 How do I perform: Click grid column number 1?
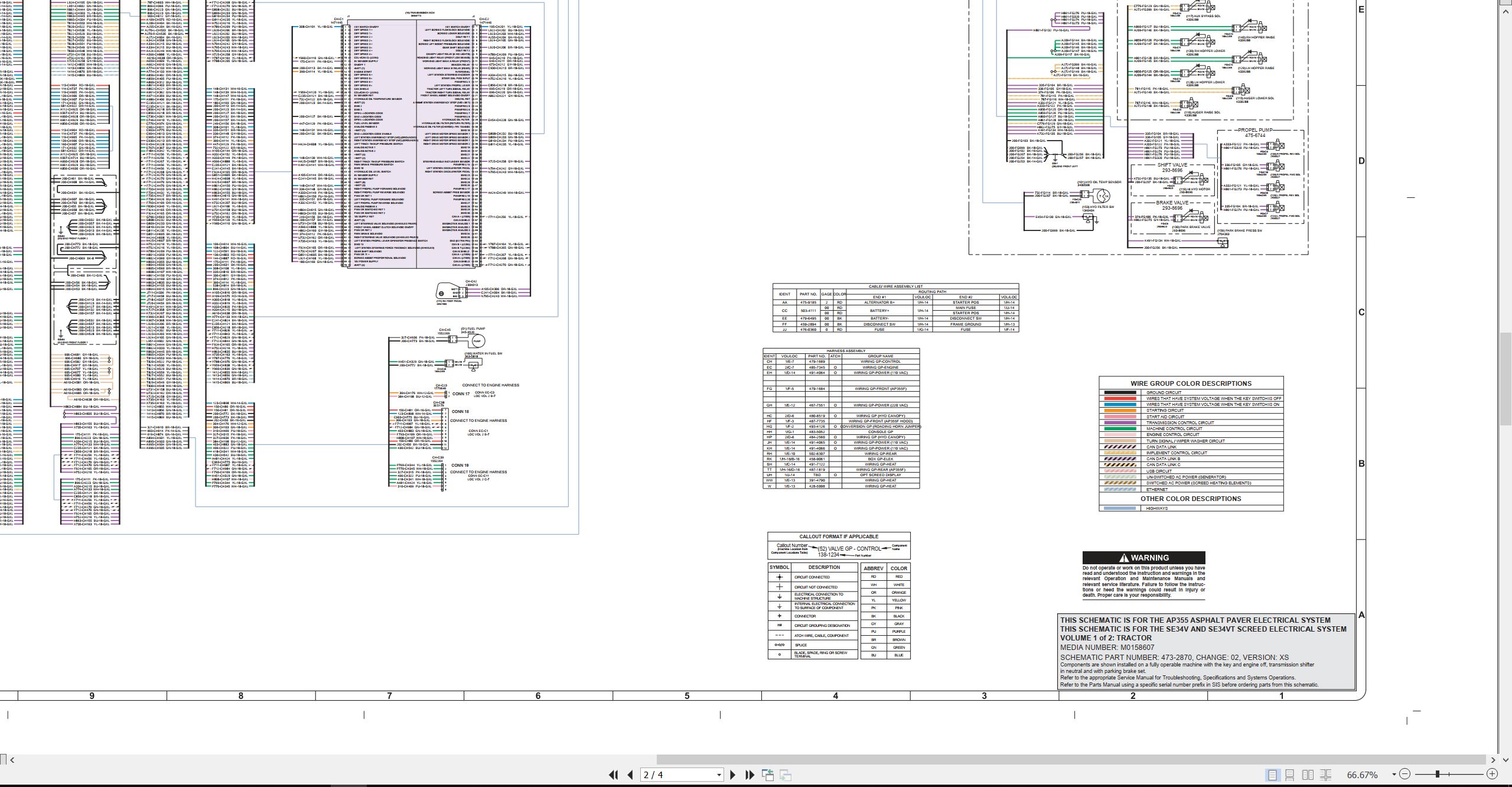[x=1282, y=695]
